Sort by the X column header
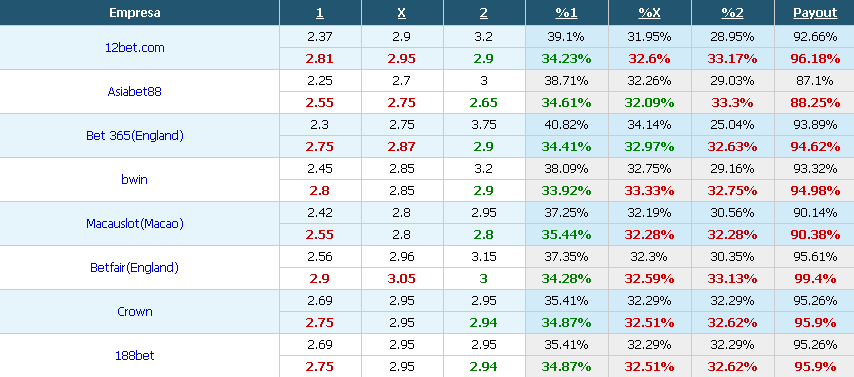This screenshot has height=377, width=854. pos(401,13)
